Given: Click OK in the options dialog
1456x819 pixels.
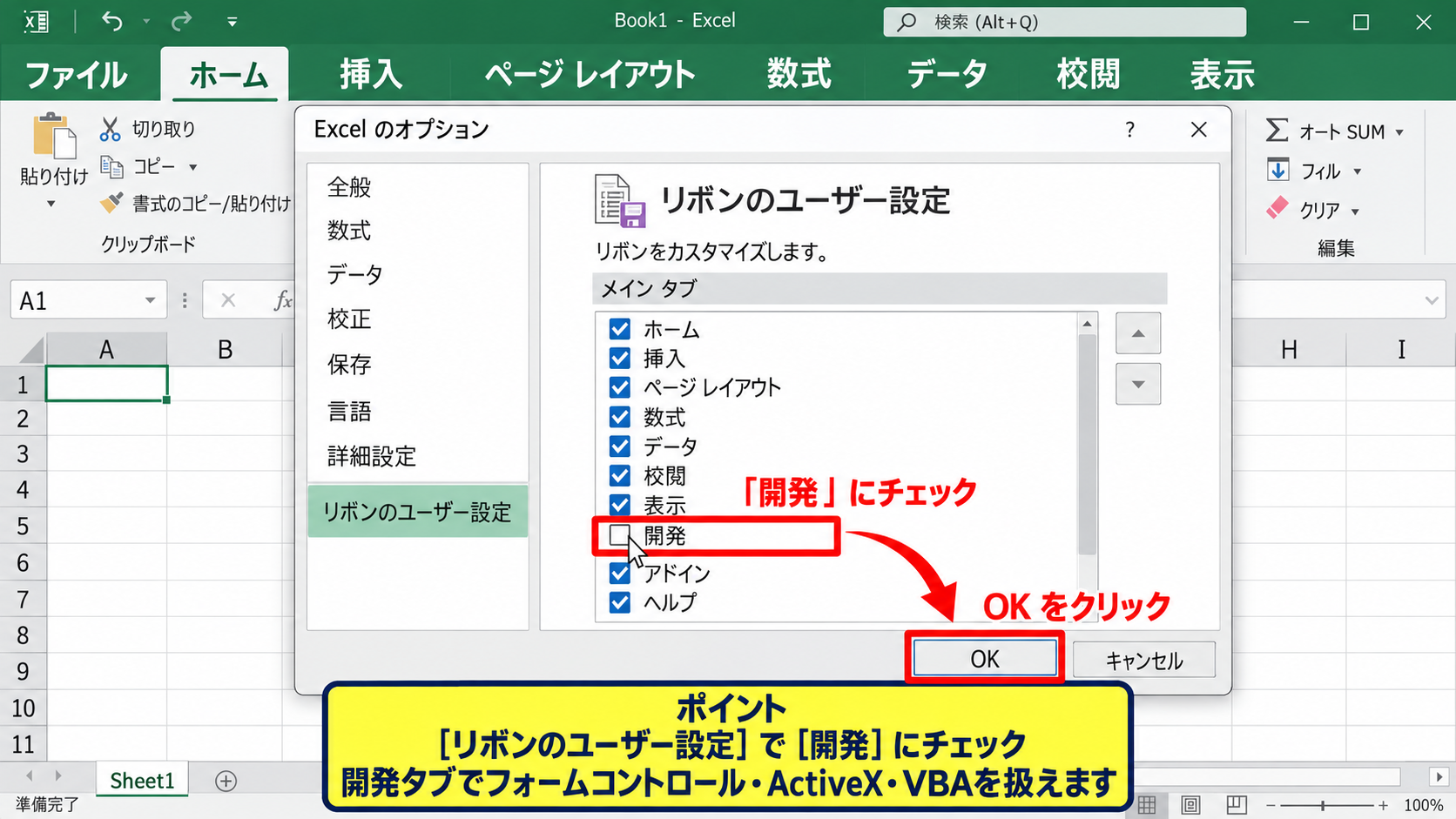Looking at the screenshot, I should click(985, 659).
